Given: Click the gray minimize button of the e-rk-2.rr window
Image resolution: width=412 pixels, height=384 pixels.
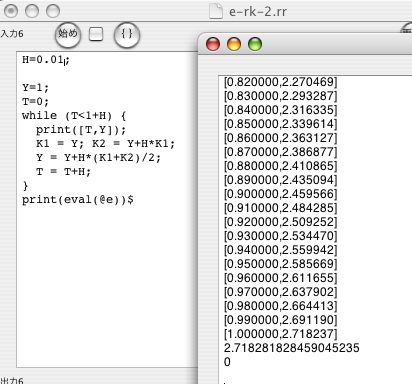Looking at the screenshot, I should point(32,11).
